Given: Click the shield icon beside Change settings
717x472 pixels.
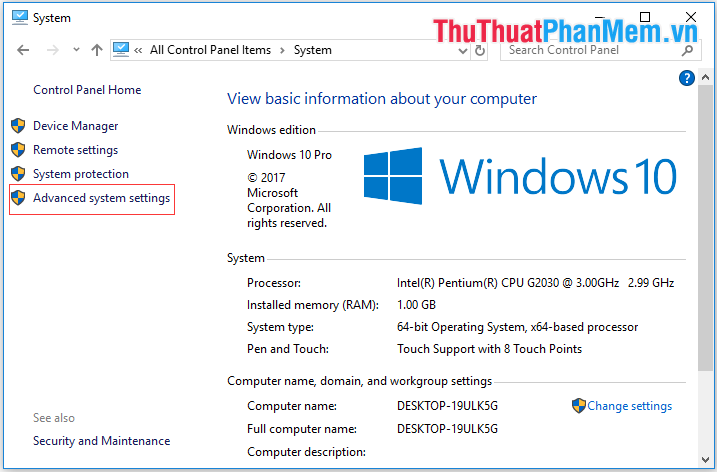Looking at the screenshot, I should 578,405.
